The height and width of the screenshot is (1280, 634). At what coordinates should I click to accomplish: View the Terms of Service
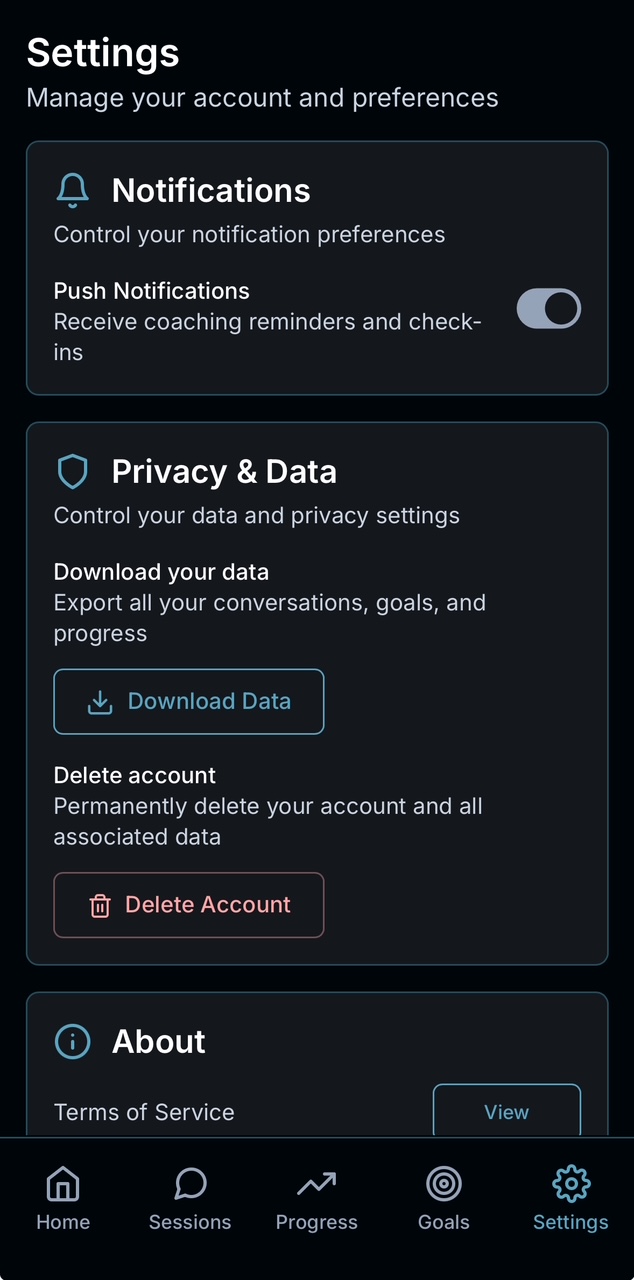(x=506, y=1111)
